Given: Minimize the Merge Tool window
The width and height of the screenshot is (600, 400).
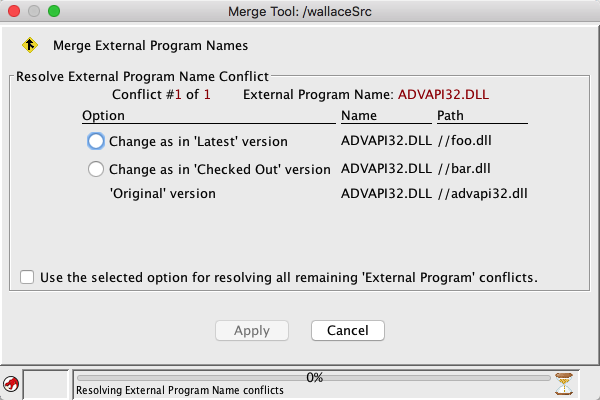Looking at the screenshot, I should coord(34,12).
